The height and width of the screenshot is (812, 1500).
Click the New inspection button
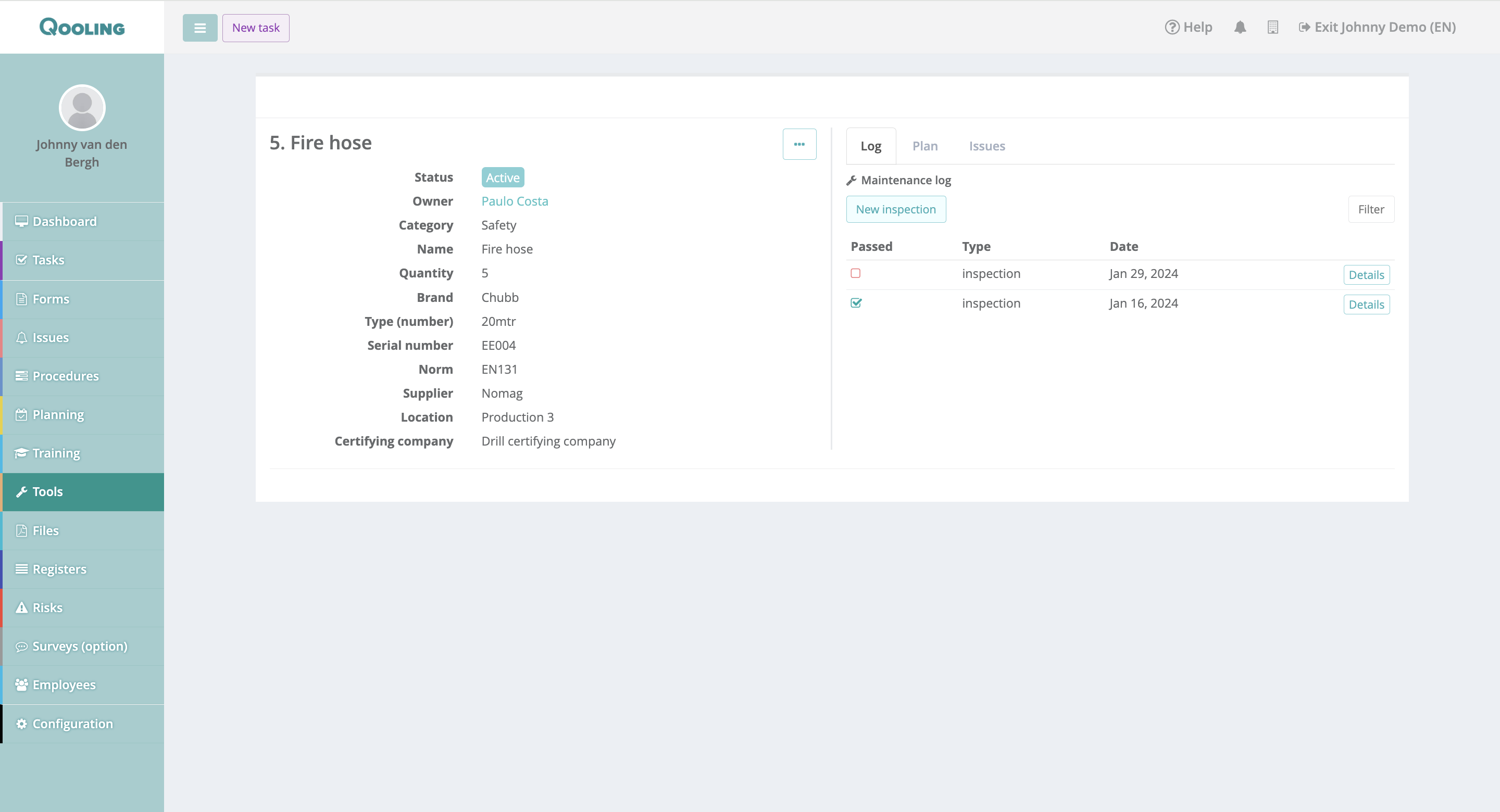[895, 210]
